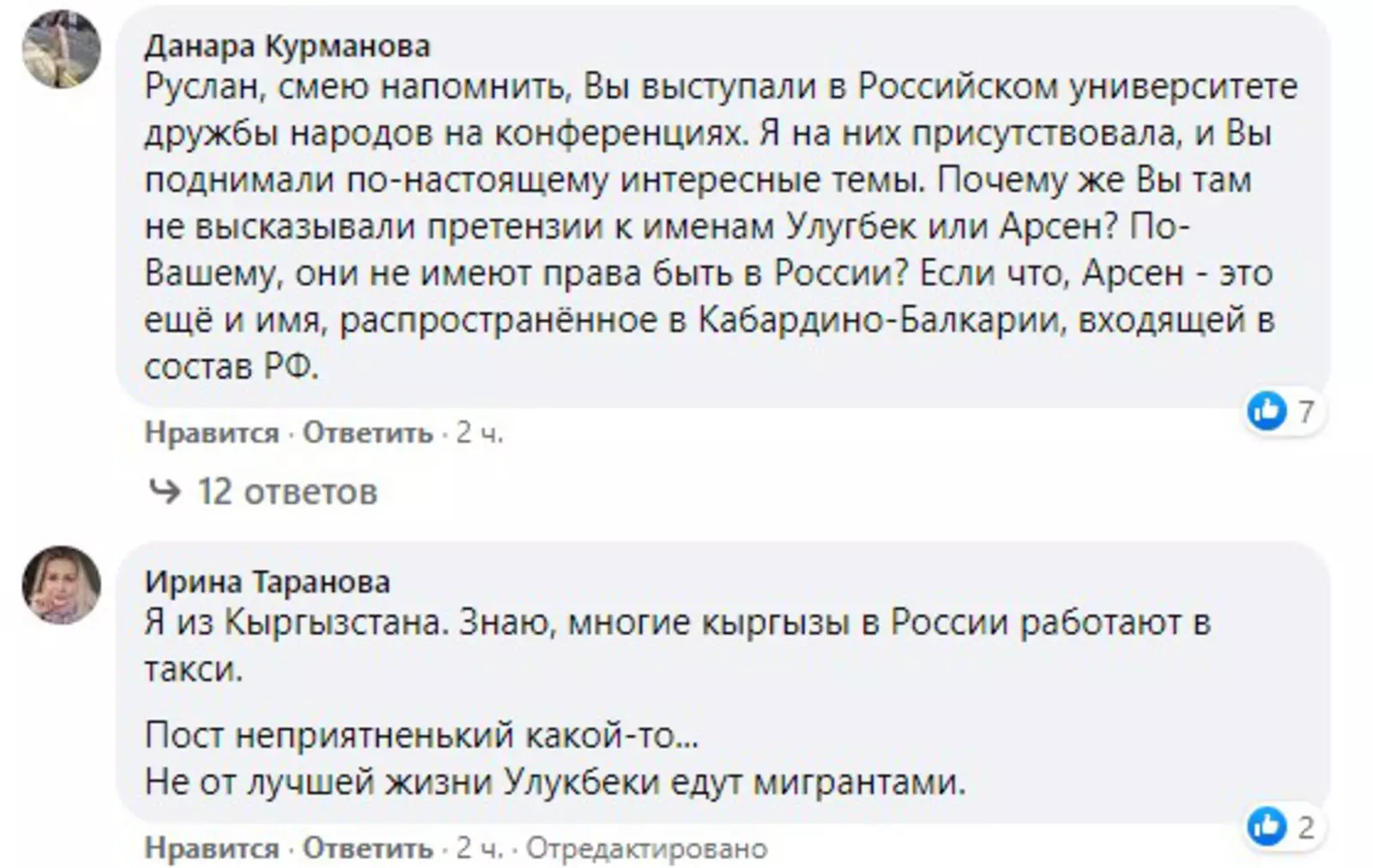Reply to Ирина Таранова's comment via Ответить
This screenshot has width=1373, height=868.
[x=367, y=848]
